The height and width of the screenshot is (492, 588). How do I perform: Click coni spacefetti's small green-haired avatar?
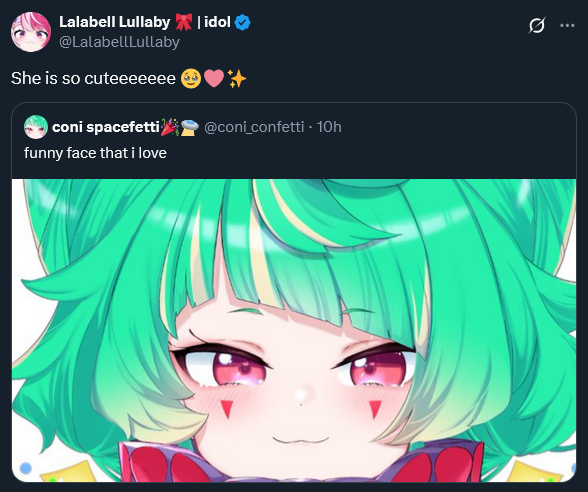[x=36, y=127]
